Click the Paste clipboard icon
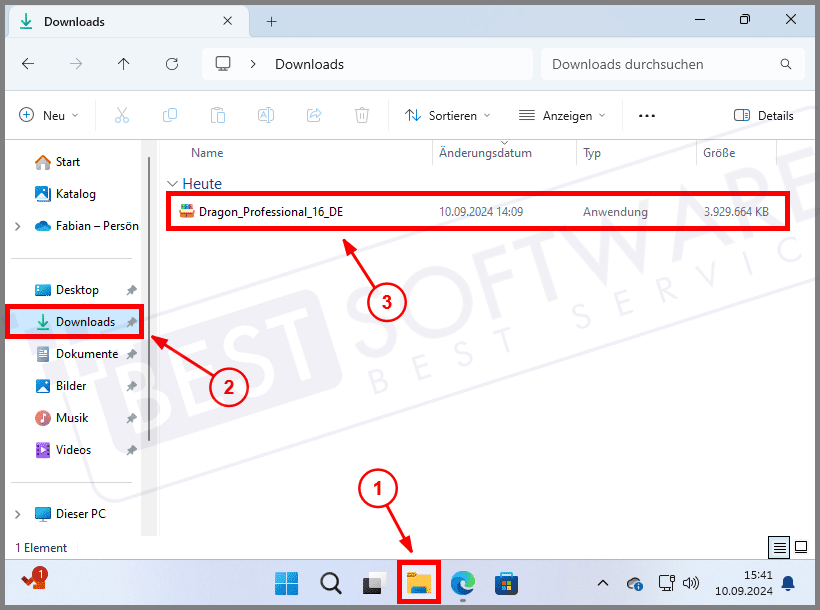Screen dimensions: 820x610 click(x=218, y=115)
